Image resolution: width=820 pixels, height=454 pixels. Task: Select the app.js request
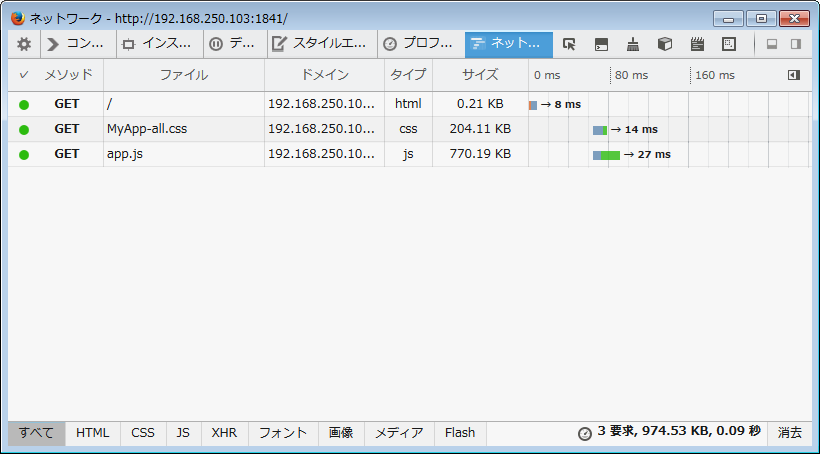click(x=409, y=154)
